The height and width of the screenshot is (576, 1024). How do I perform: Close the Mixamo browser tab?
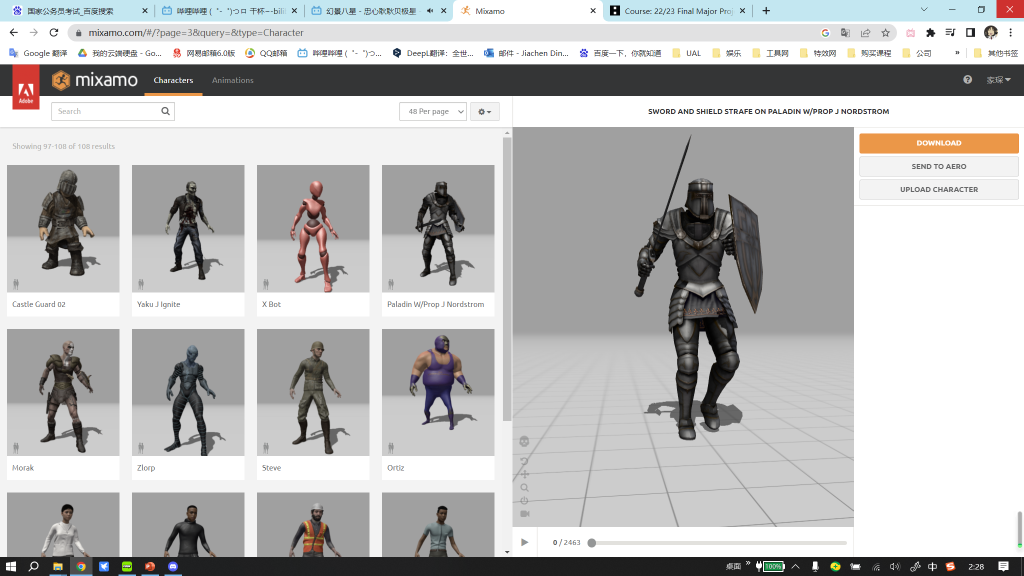[593, 11]
